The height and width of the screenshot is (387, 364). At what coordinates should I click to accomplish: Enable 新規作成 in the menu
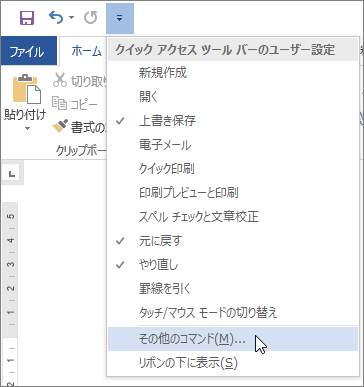coord(233,73)
